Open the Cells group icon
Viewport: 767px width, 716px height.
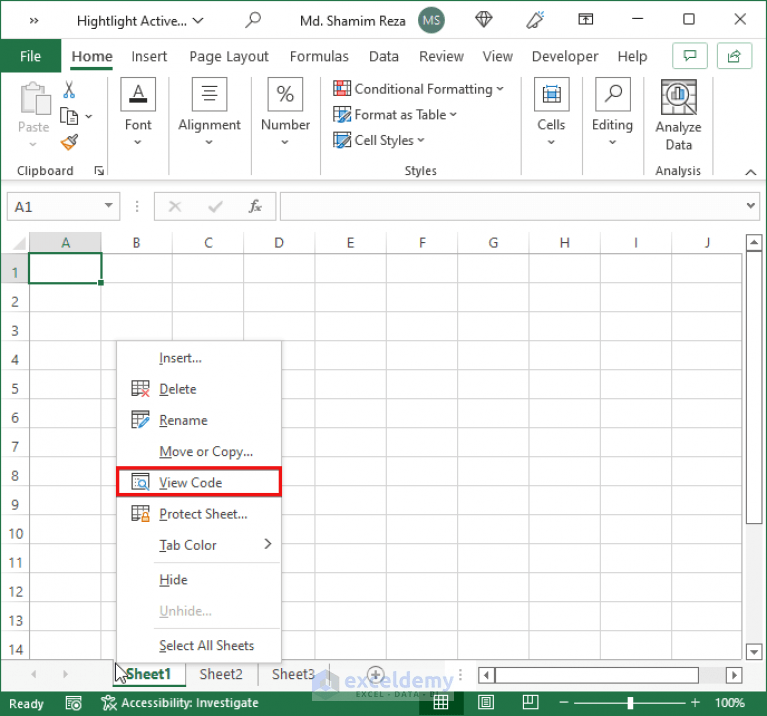point(551,94)
